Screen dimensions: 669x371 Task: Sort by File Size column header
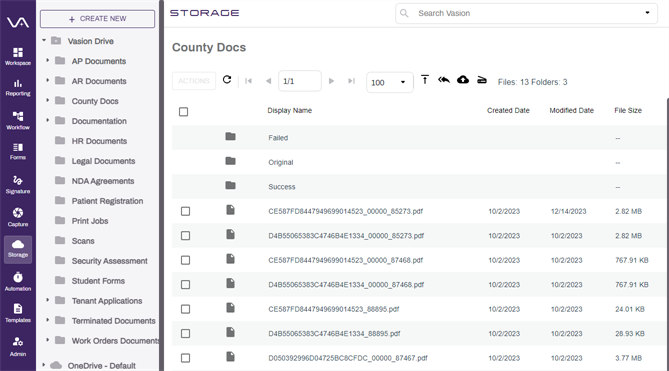click(x=628, y=110)
